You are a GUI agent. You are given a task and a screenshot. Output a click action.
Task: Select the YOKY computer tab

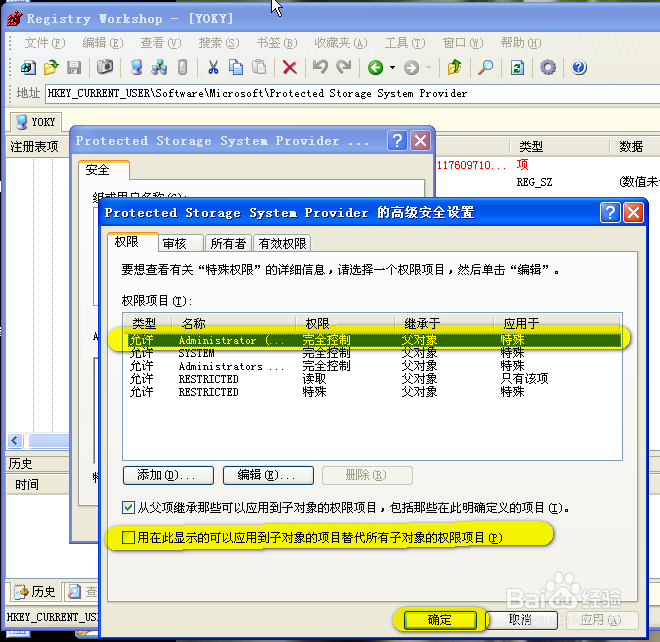coord(36,122)
